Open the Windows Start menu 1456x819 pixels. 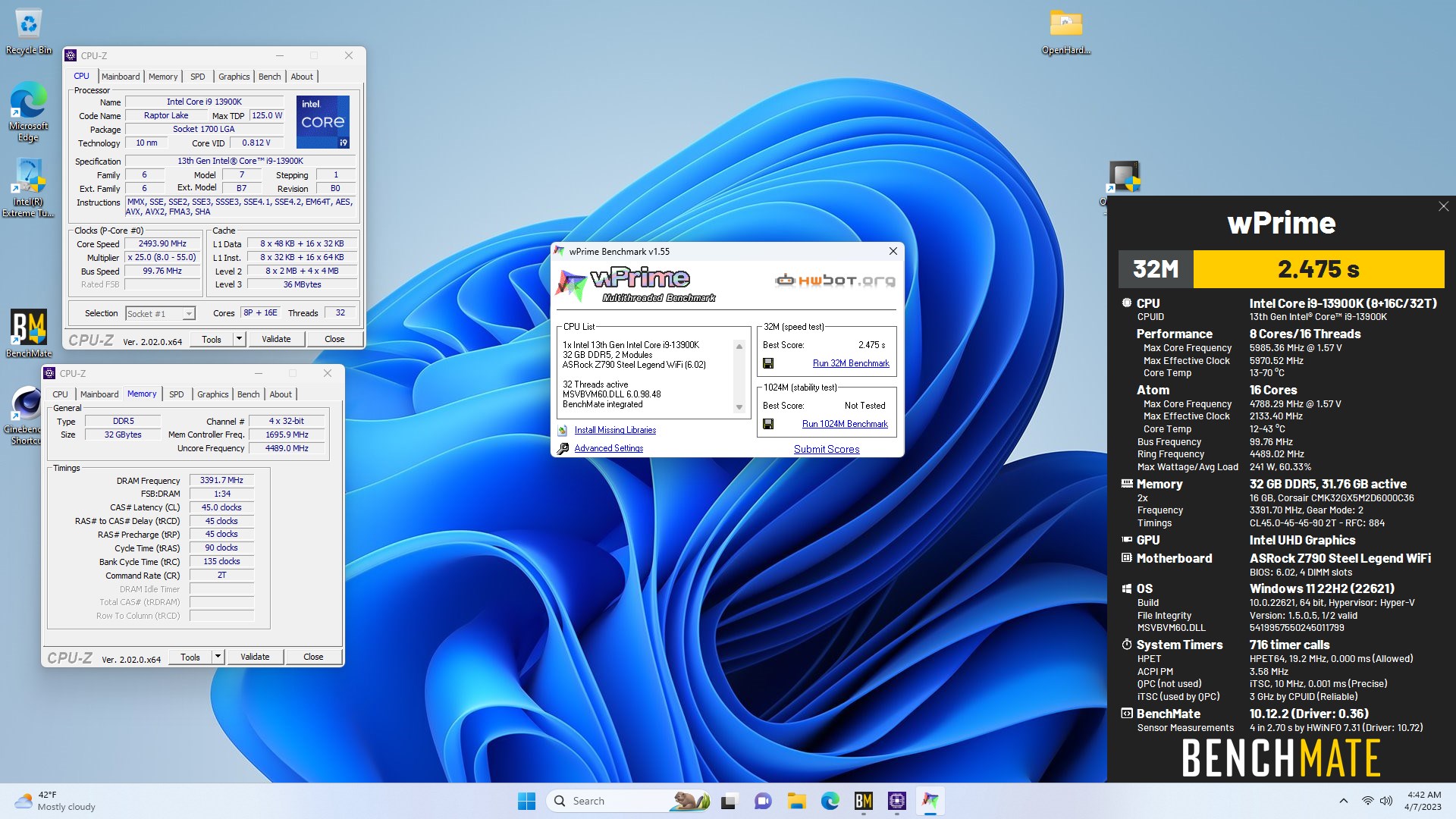point(526,801)
